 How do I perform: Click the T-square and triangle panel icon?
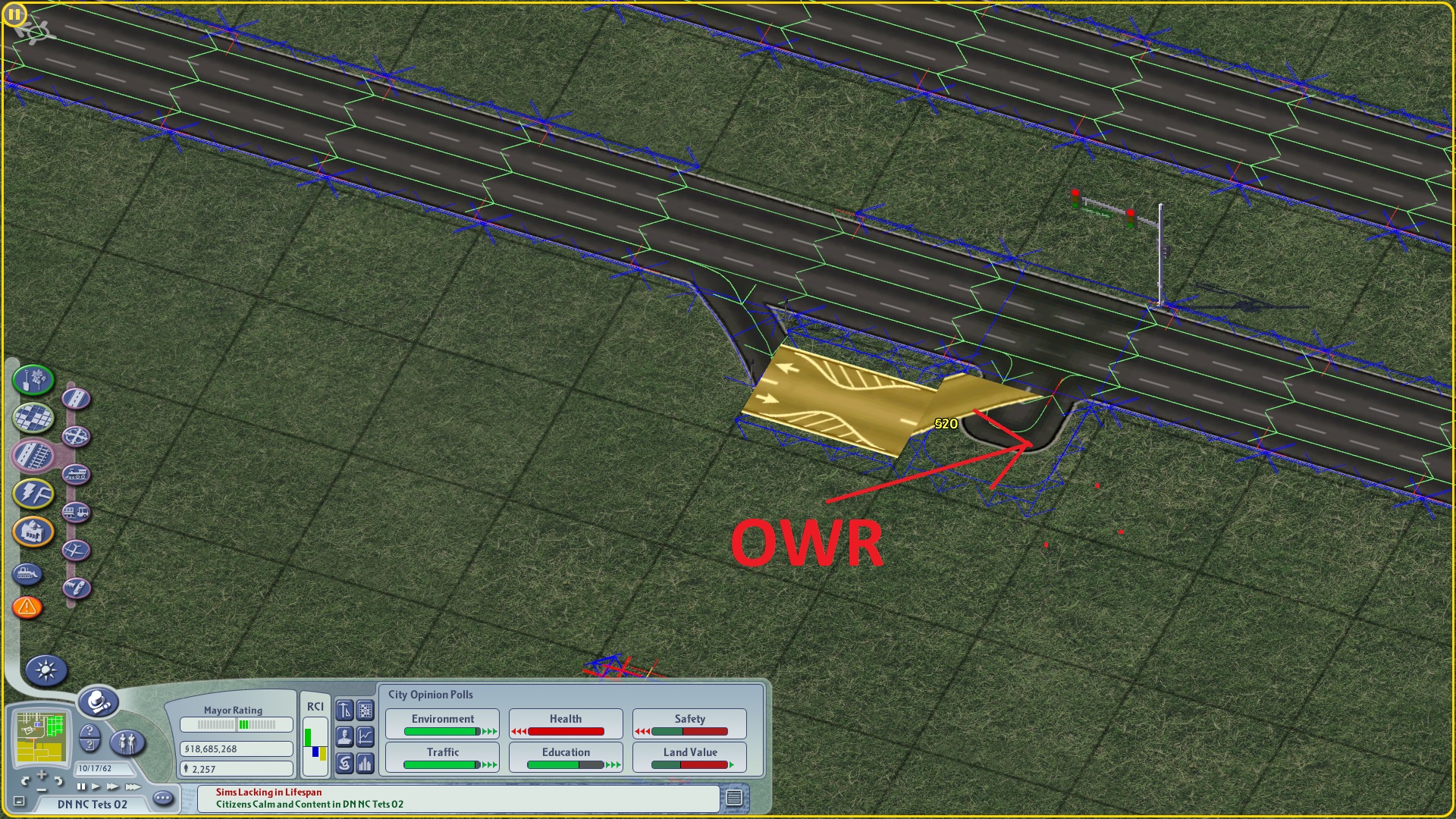[x=345, y=711]
